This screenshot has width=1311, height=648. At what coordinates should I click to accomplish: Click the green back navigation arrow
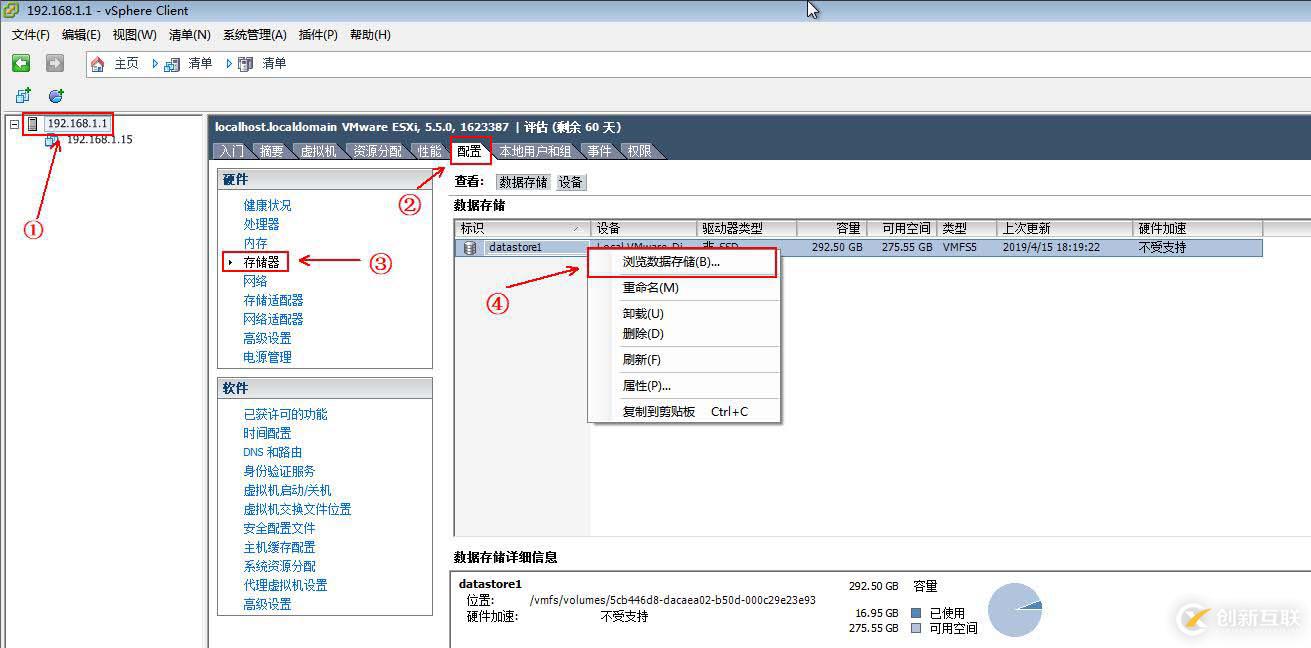point(21,63)
